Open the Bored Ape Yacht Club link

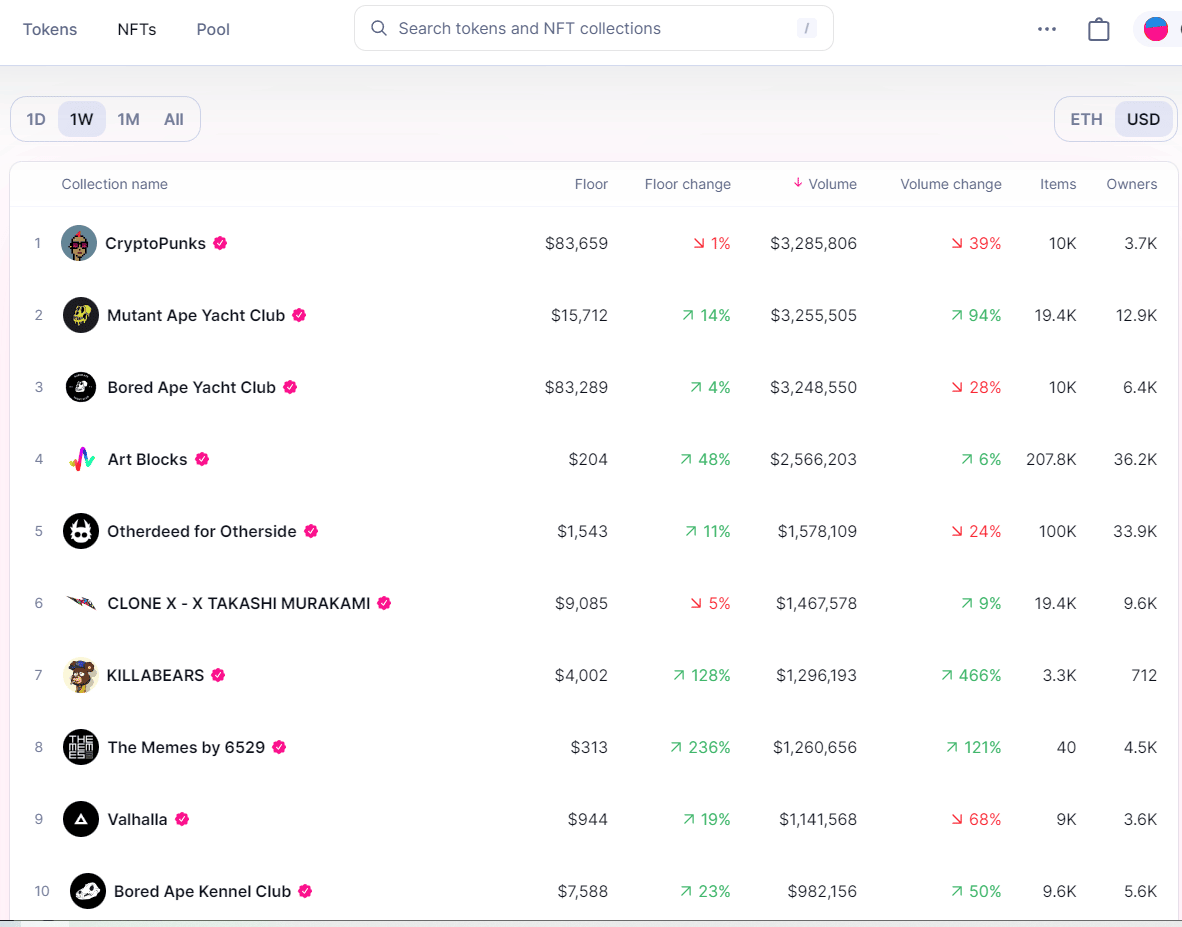(191, 387)
